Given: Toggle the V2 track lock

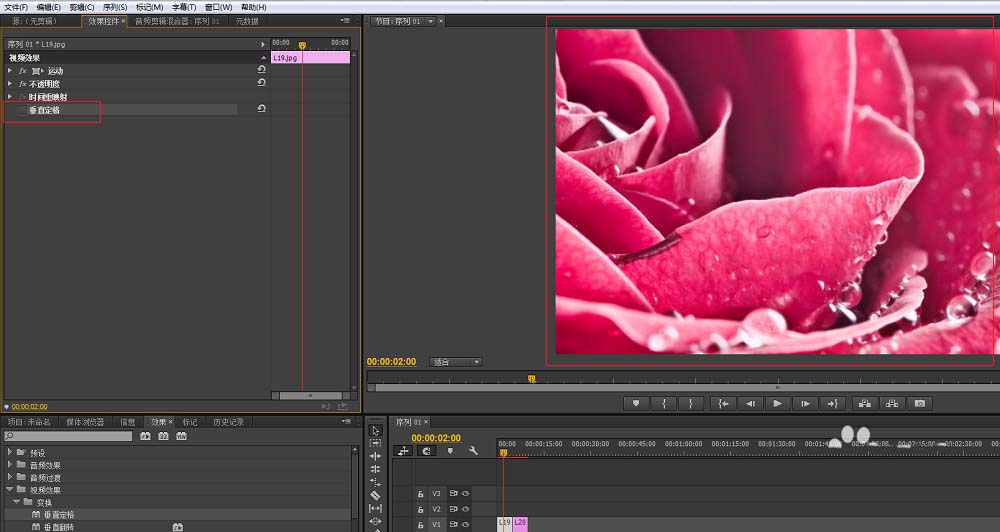Looking at the screenshot, I should click(x=421, y=509).
